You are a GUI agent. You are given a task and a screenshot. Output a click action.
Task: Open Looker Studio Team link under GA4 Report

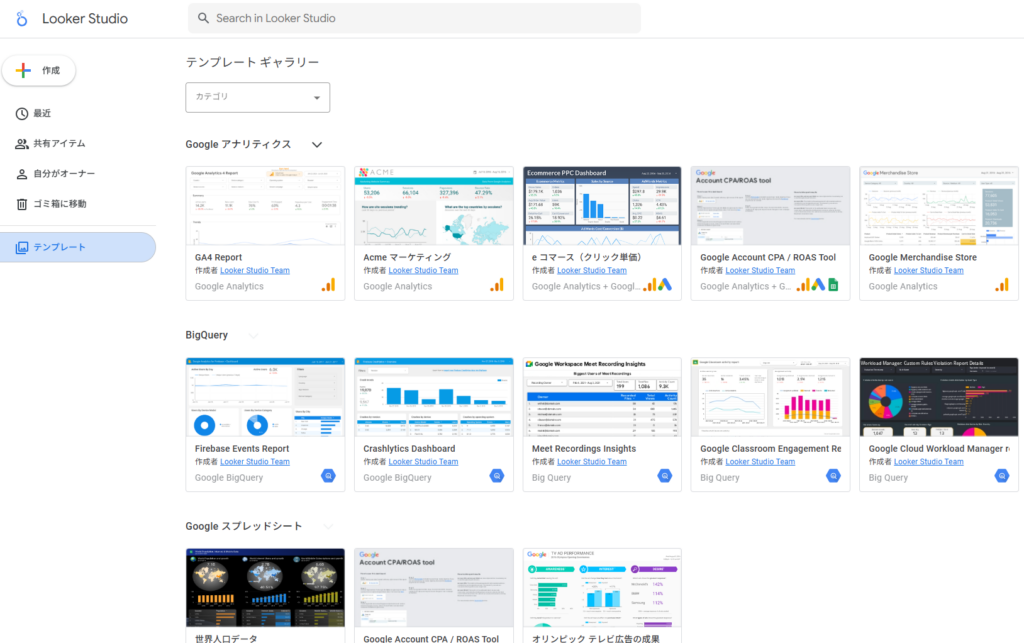click(255, 270)
